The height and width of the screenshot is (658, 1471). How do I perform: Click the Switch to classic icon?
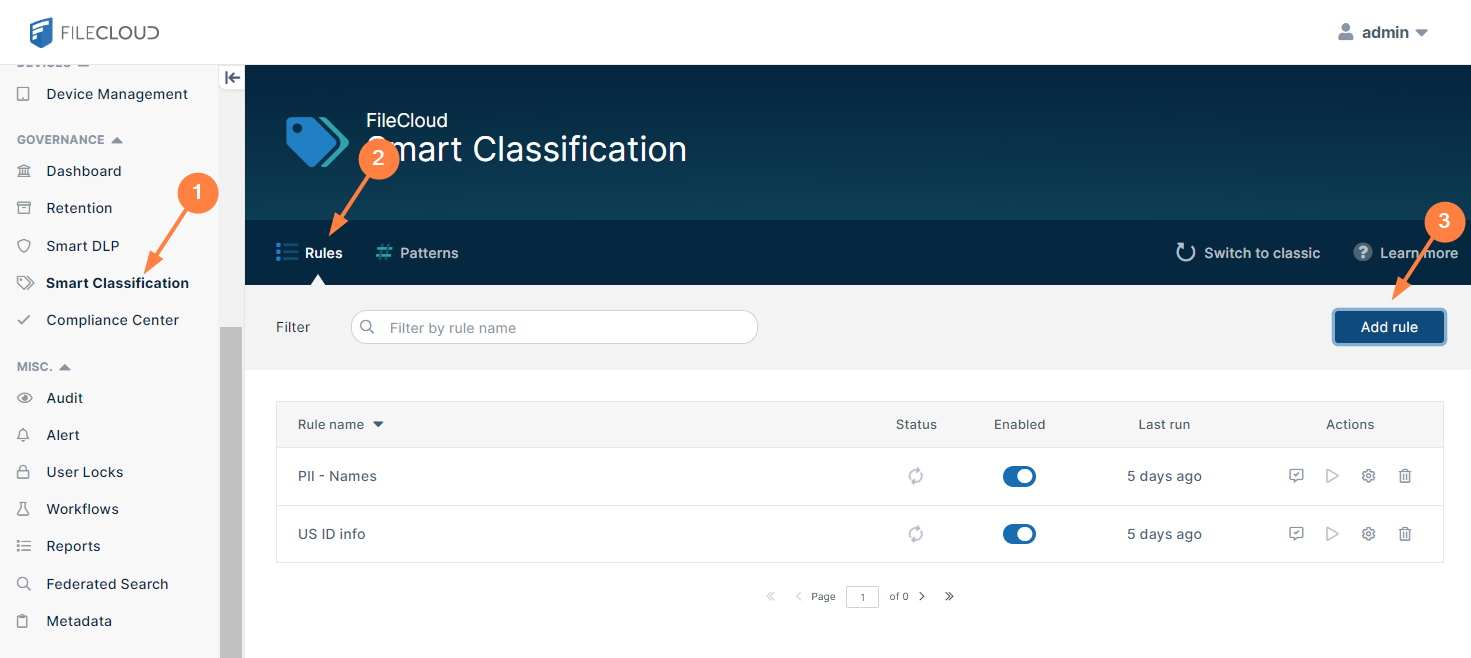tap(1186, 253)
